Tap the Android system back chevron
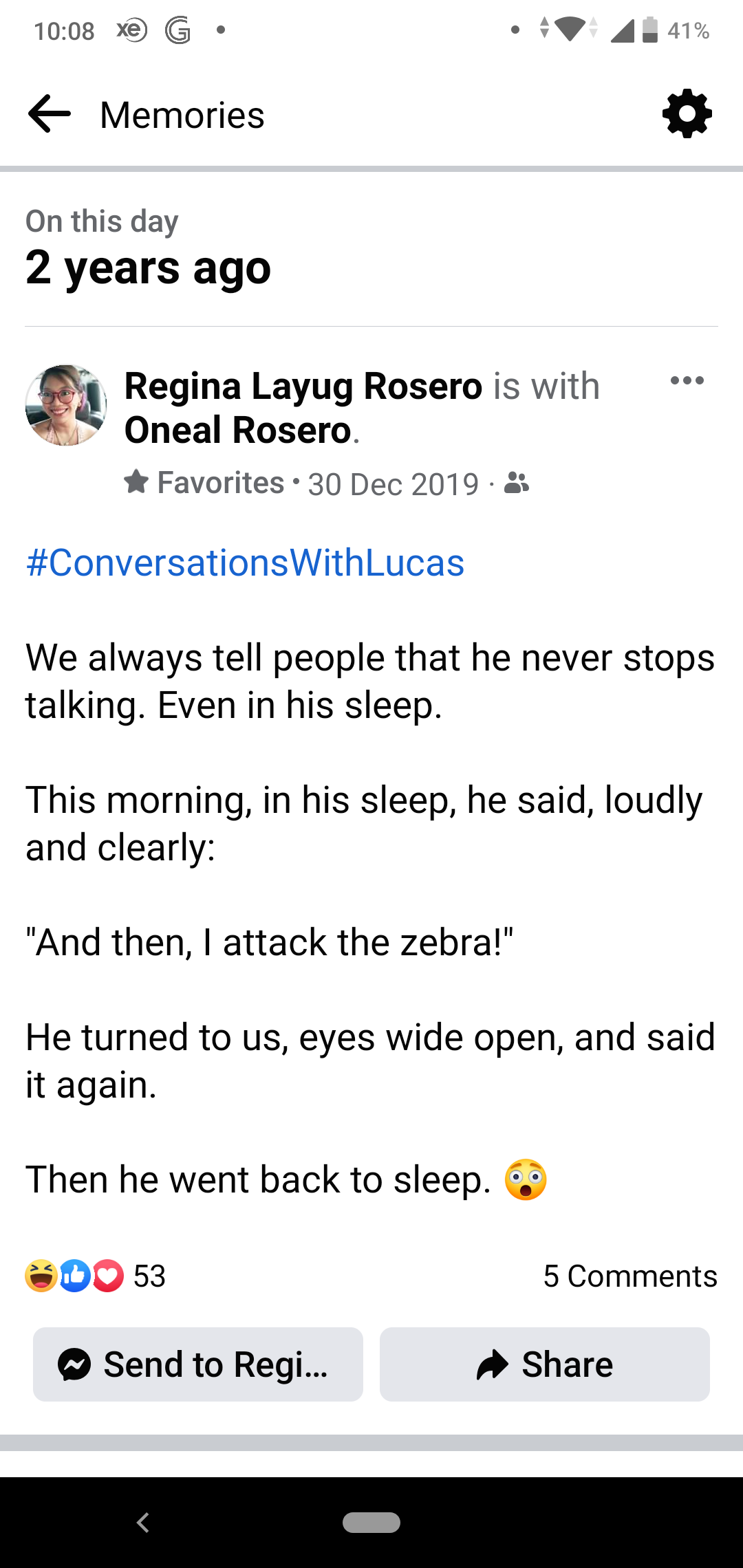This screenshot has width=743, height=1568. (x=143, y=1523)
